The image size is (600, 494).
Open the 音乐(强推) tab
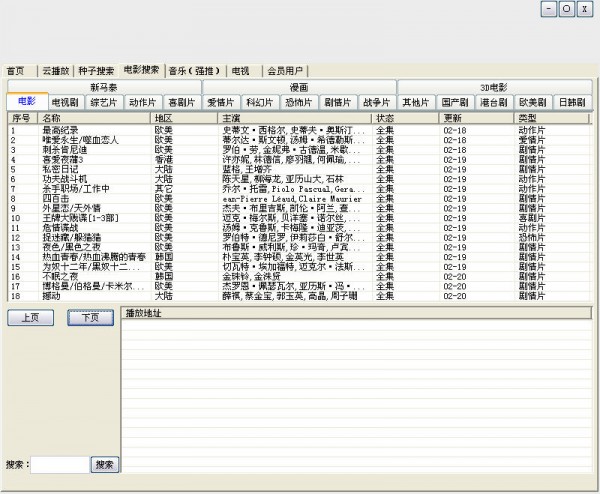pos(195,71)
